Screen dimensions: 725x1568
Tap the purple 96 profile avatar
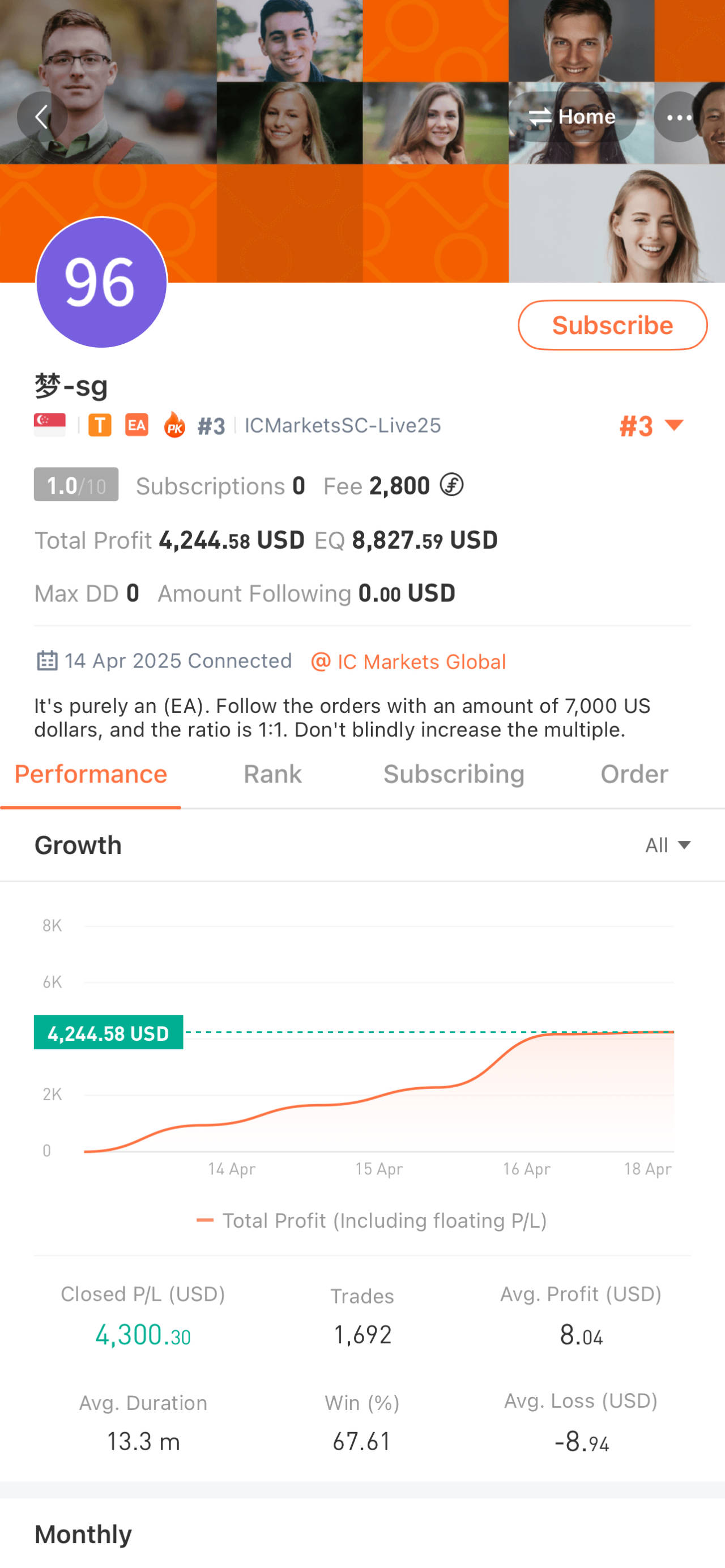(x=101, y=283)
